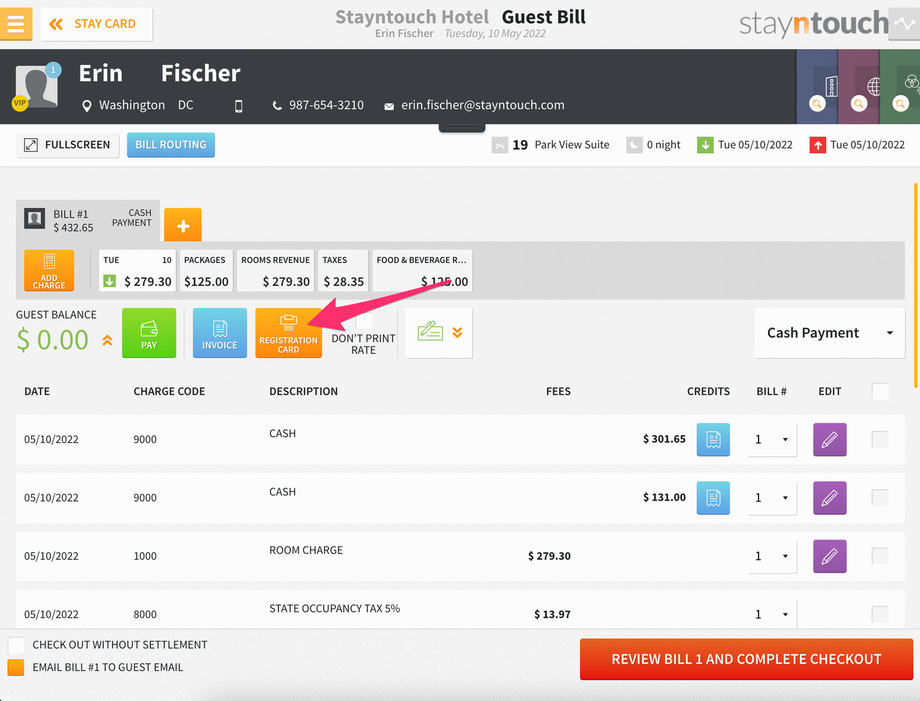Click the orange vertical scrollbar
This screenshot has width=920, height=701.
coord(915,285)
